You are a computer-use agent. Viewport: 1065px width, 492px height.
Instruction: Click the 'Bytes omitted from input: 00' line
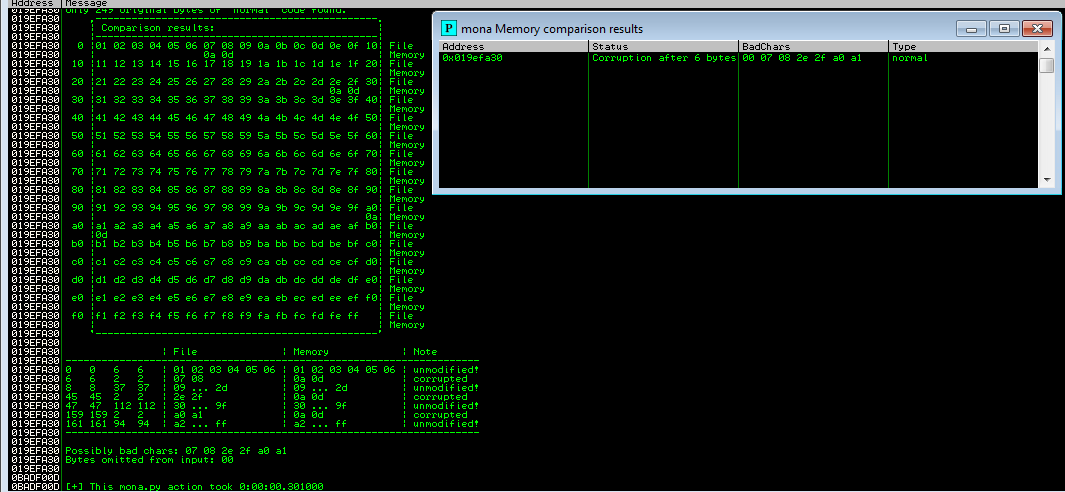(149, 460)
